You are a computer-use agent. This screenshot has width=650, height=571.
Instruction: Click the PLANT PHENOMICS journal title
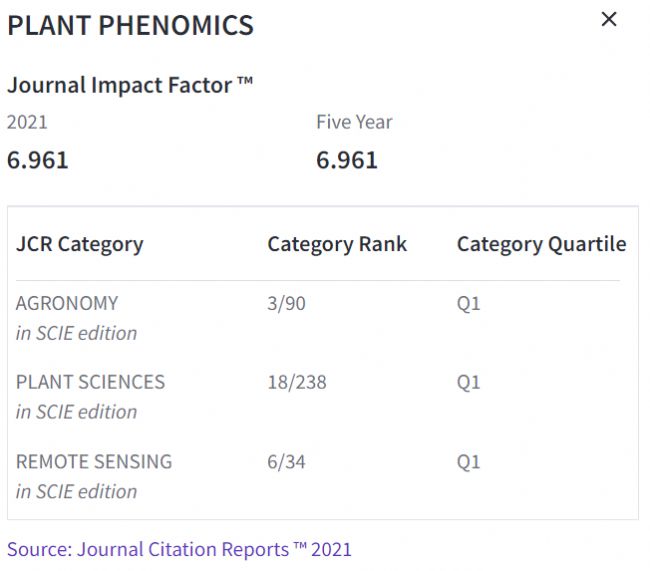click(130, 26)
